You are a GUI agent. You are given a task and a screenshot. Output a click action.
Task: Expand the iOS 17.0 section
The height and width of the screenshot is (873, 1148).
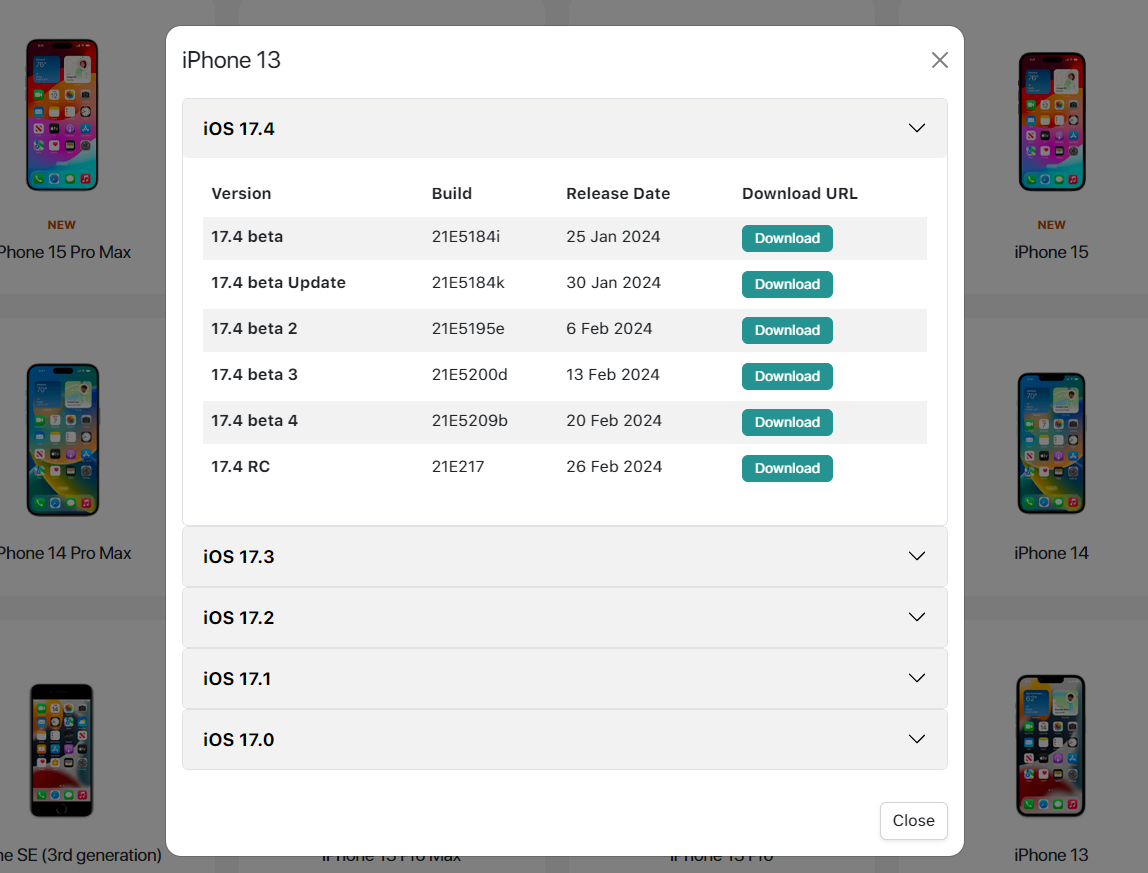pyautogui.click(x=564, y=740)
